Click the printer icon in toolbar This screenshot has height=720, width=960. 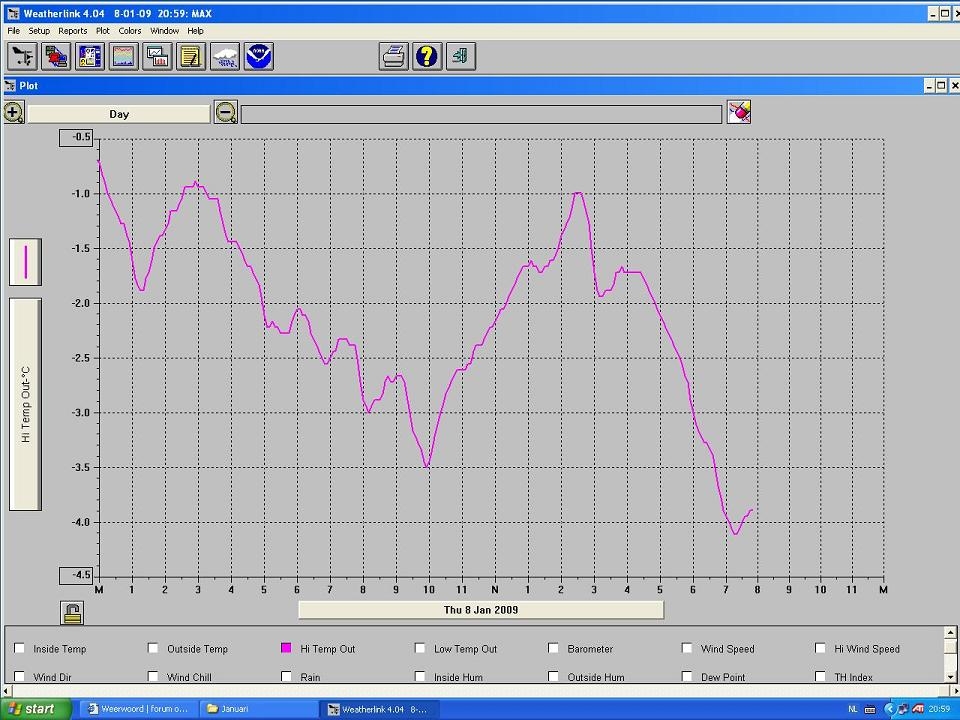click(394, 57)
